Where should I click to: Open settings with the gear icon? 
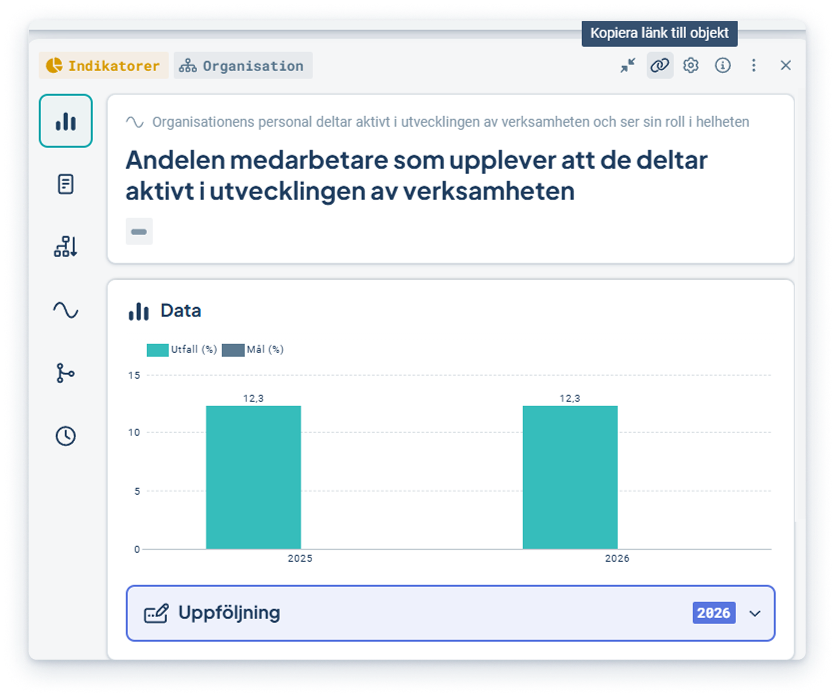pos(691,65)
